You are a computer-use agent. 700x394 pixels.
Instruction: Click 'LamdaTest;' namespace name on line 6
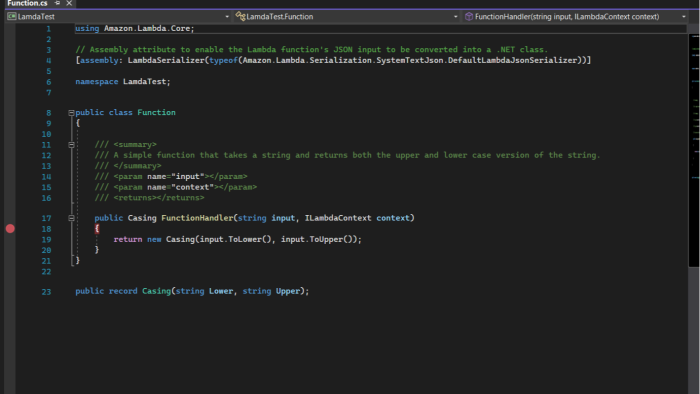(x=146, y=82)
